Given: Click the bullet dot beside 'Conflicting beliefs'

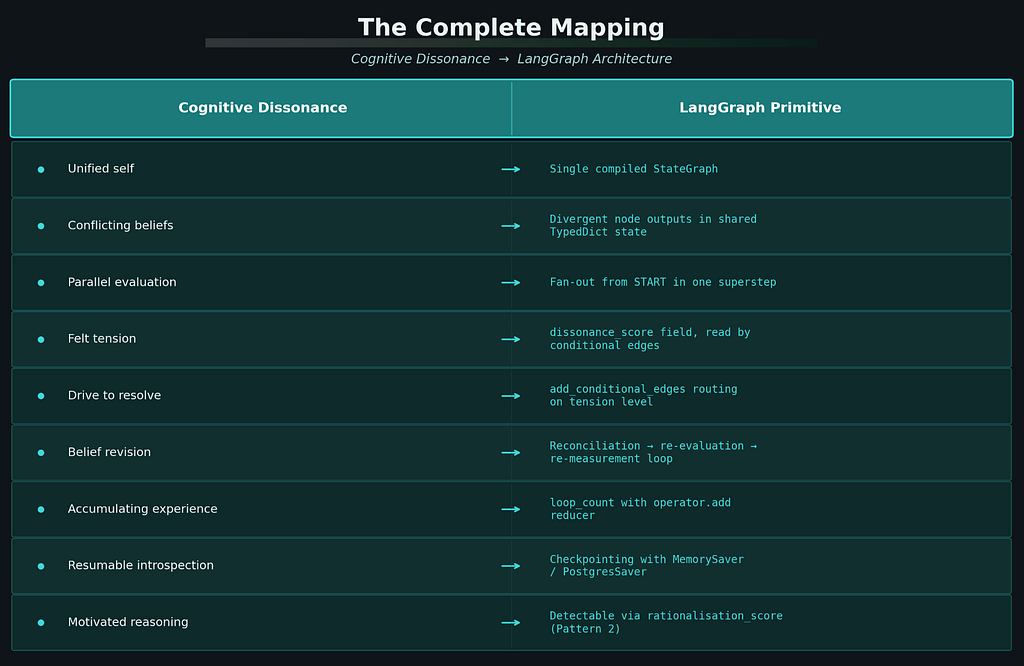Looking at the screenshot, I should 41,226.
